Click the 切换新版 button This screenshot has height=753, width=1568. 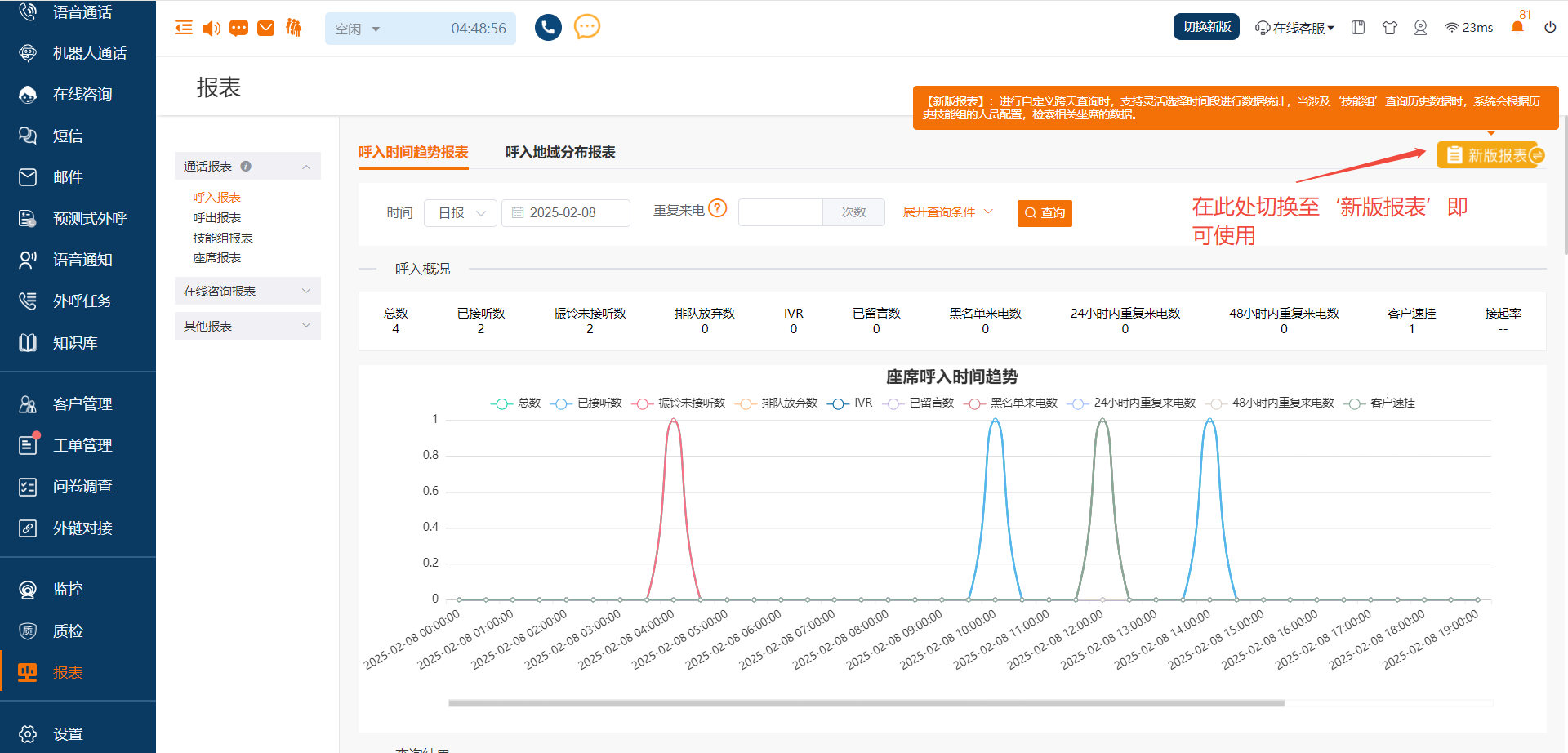point(1206,27)
